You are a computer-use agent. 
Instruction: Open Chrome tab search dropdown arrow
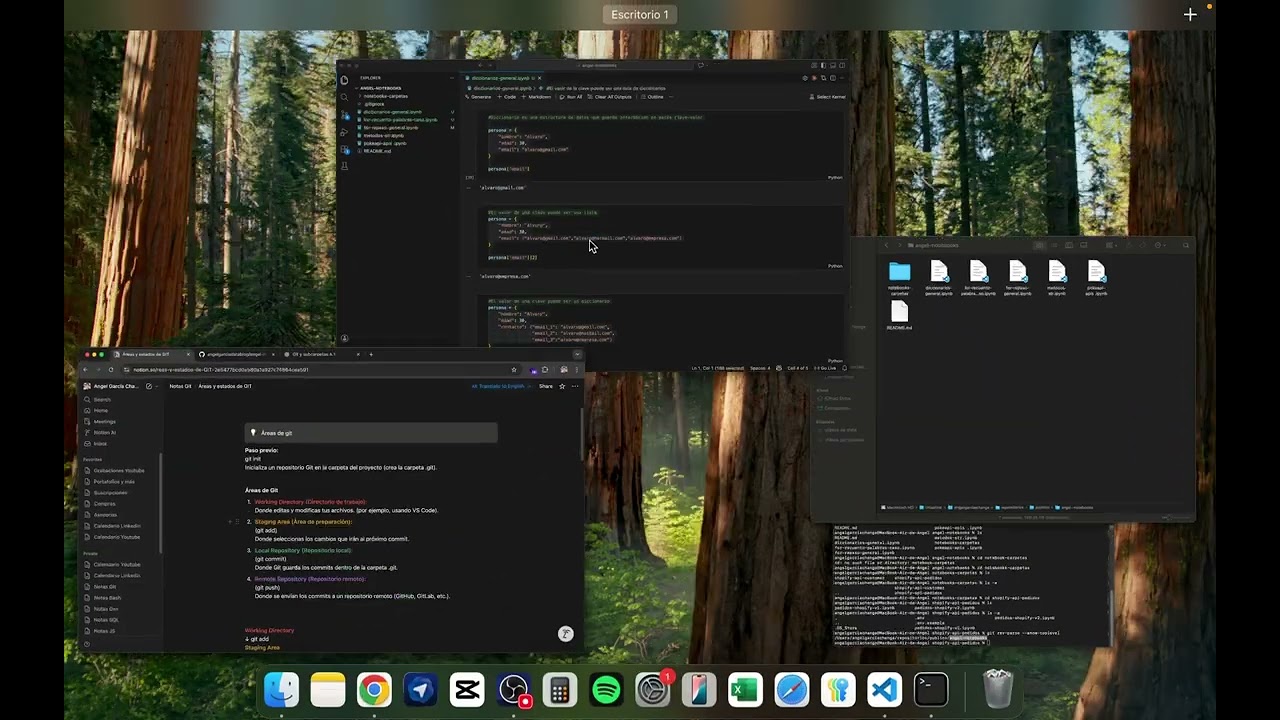[x=577, y=354]
